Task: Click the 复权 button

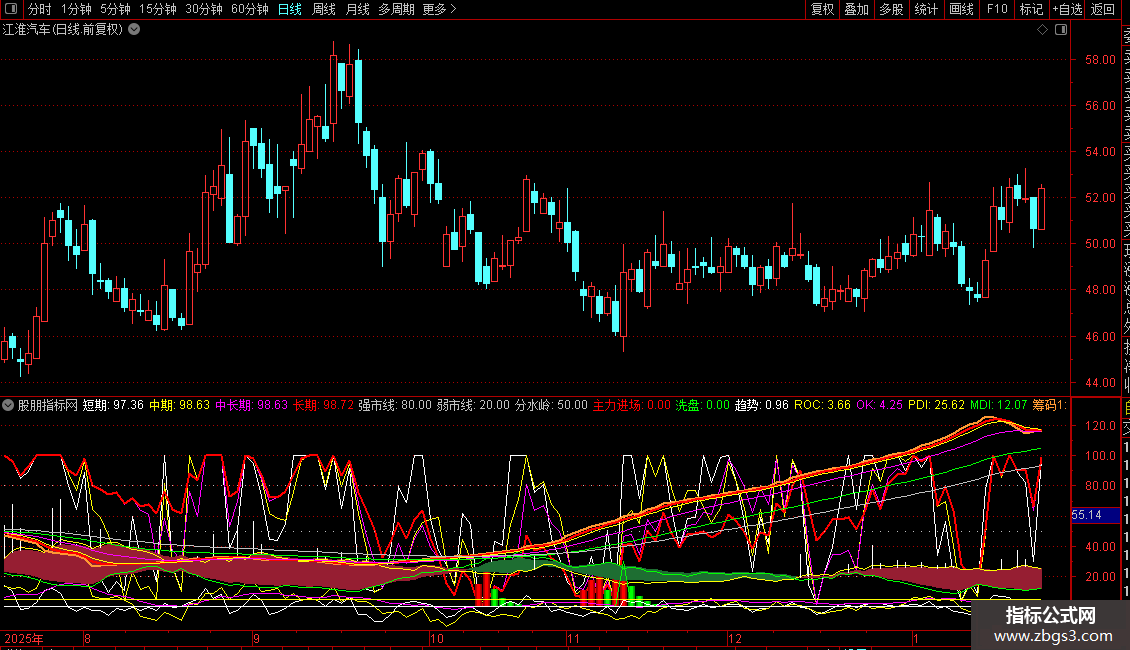Action: coord(822,9)
